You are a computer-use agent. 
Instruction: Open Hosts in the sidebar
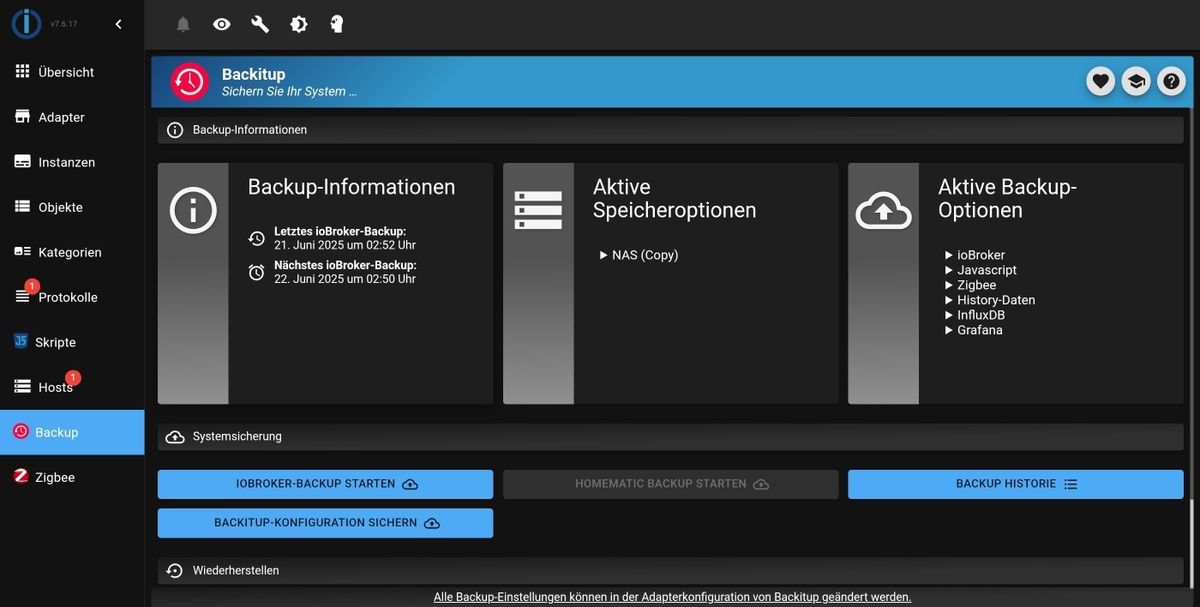72,387
